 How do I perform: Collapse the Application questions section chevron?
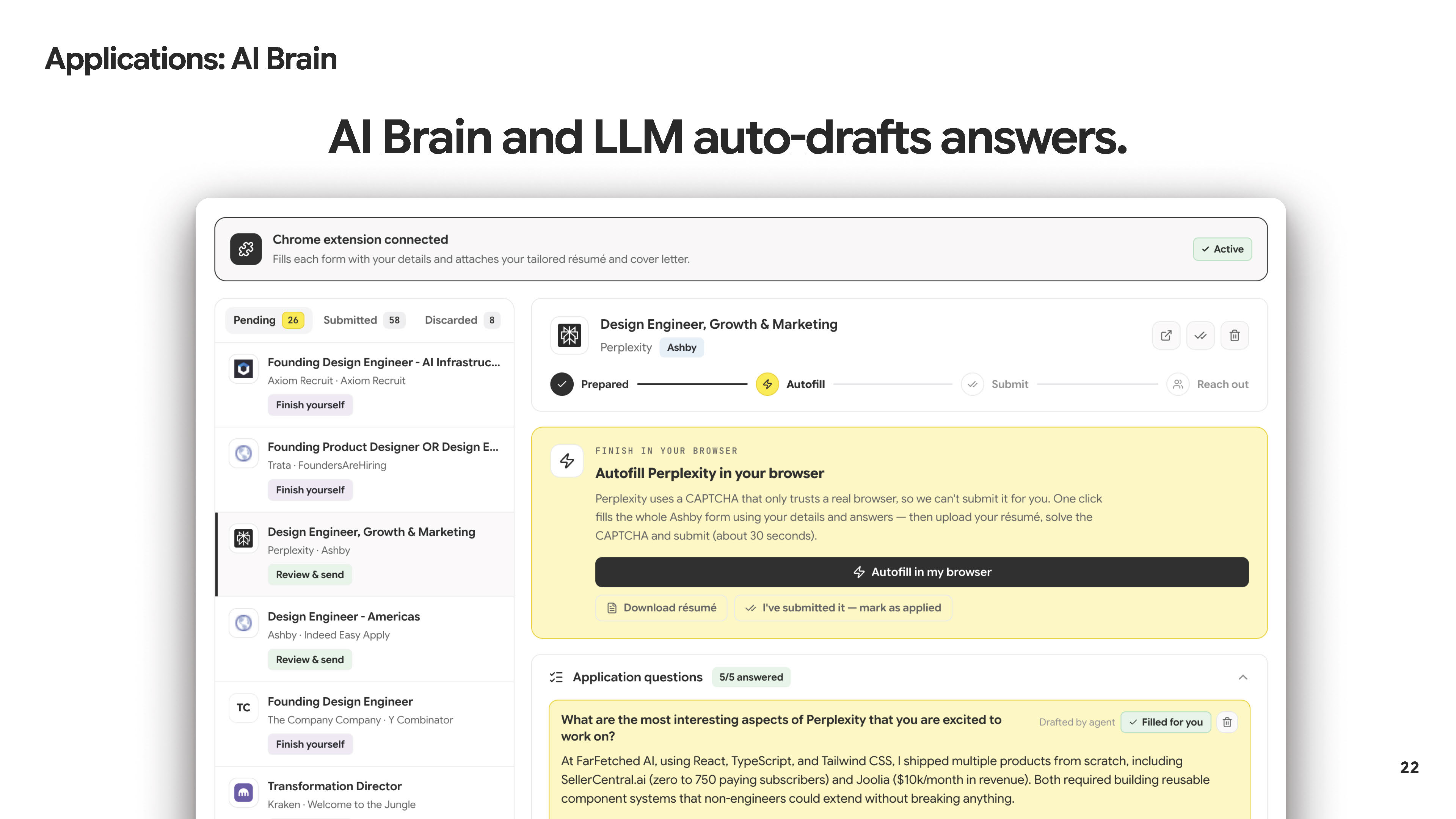1243,677
